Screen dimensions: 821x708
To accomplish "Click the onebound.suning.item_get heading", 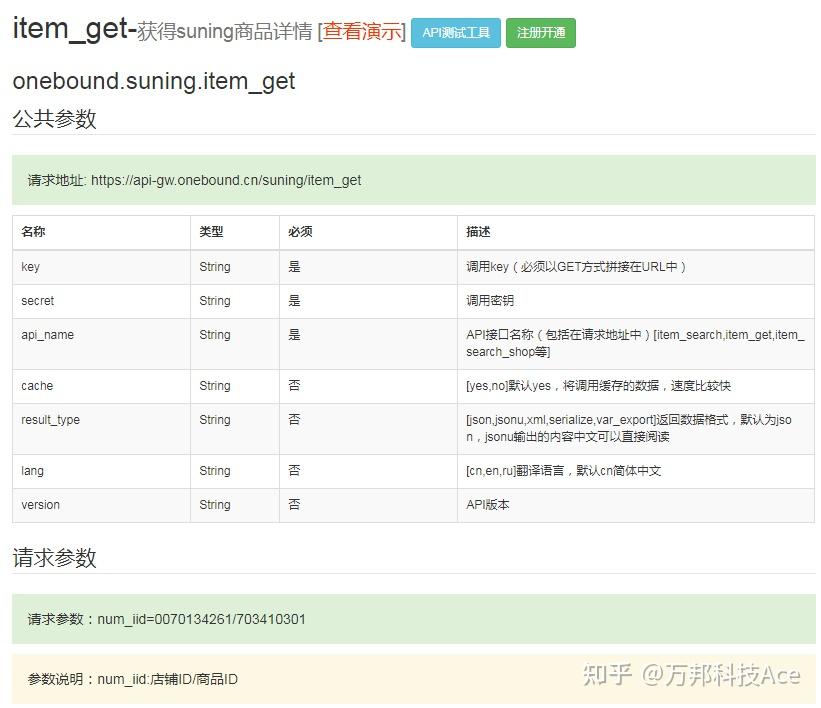I will (153, 81).
